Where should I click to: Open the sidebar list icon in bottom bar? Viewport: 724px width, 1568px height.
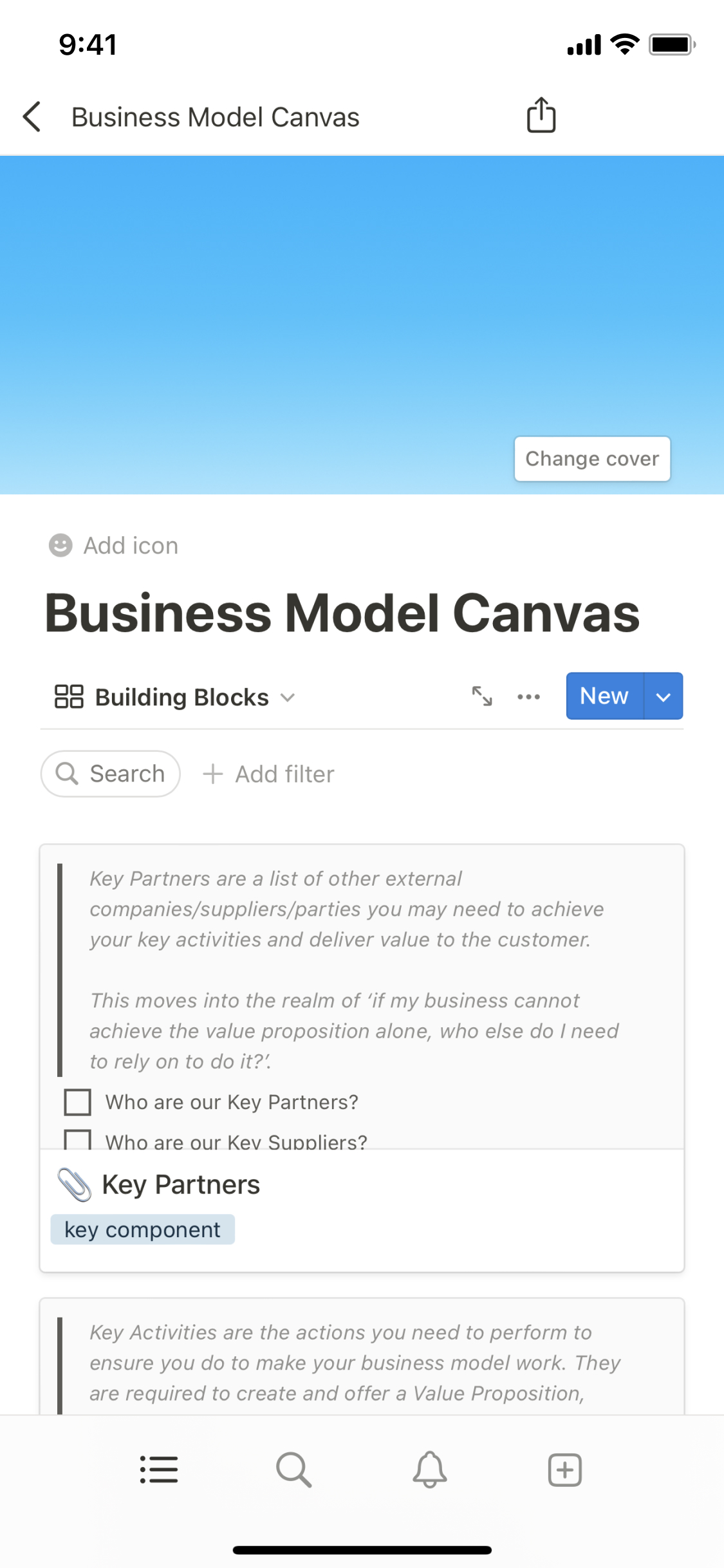(x=159, y=1470)
